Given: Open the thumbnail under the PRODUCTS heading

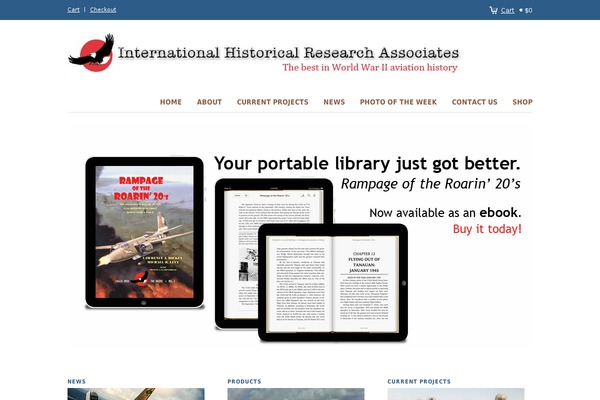Looking at the screenshot, I should [x=296, y=394].
